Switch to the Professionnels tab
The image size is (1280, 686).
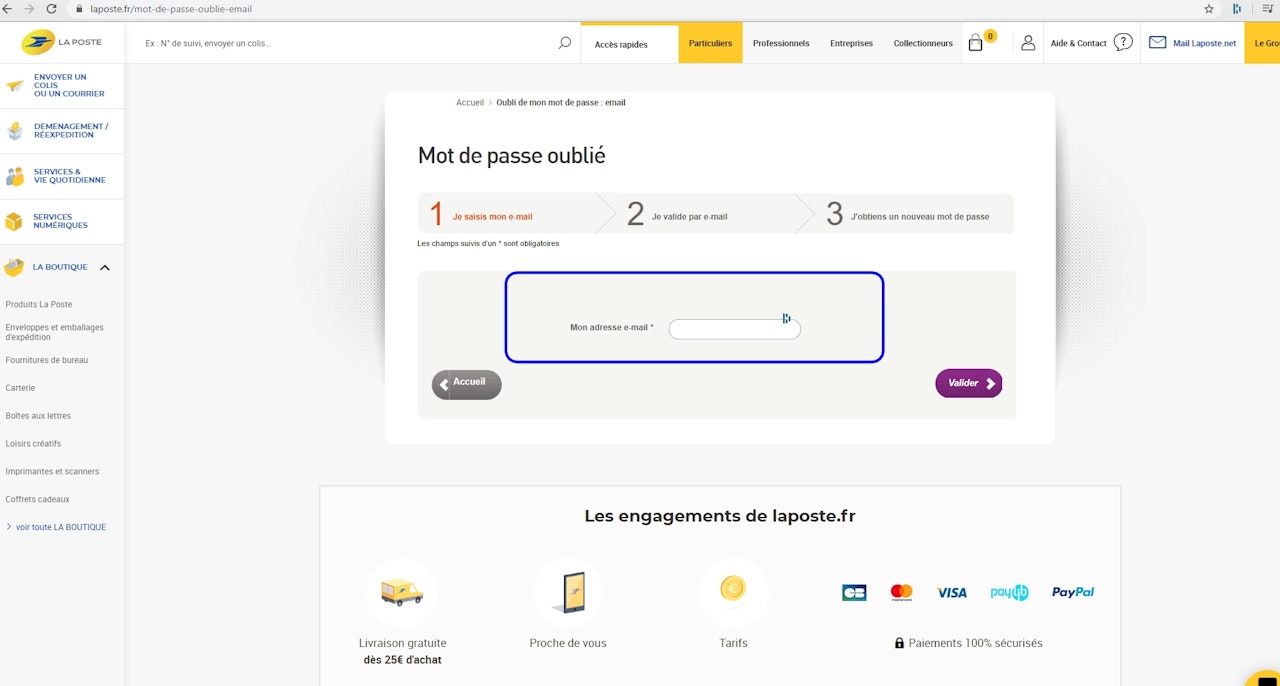coord(781,43)
